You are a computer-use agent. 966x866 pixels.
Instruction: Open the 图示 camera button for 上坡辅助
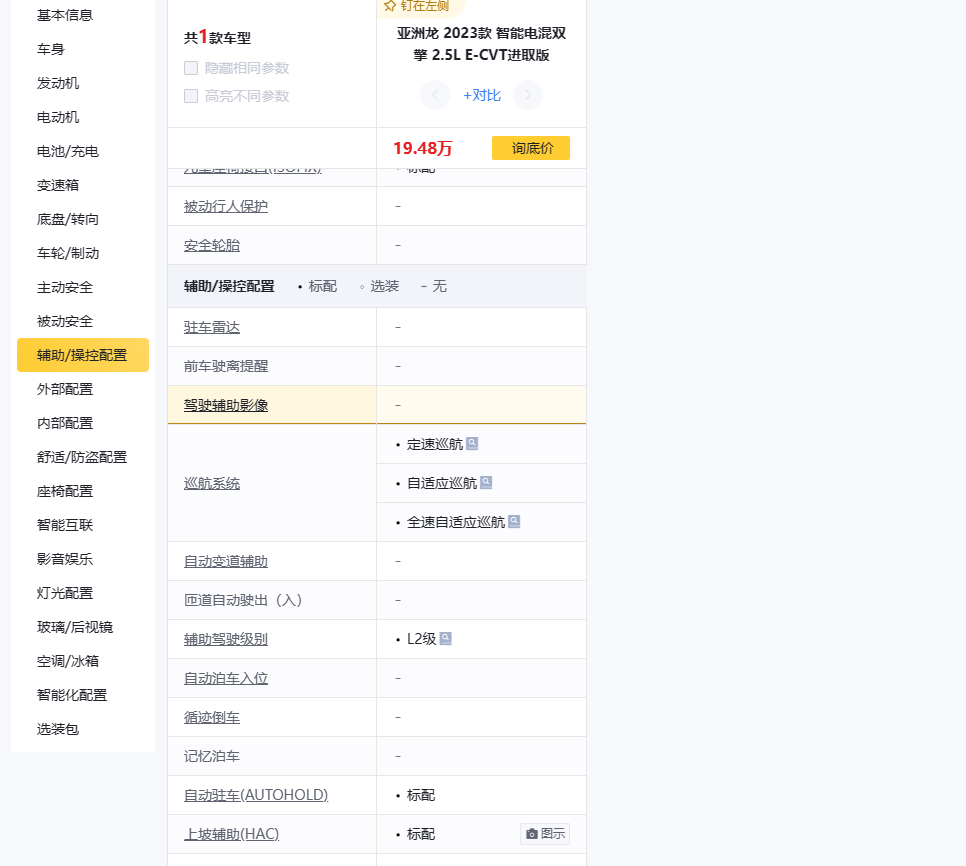click(x=545, y=834)
